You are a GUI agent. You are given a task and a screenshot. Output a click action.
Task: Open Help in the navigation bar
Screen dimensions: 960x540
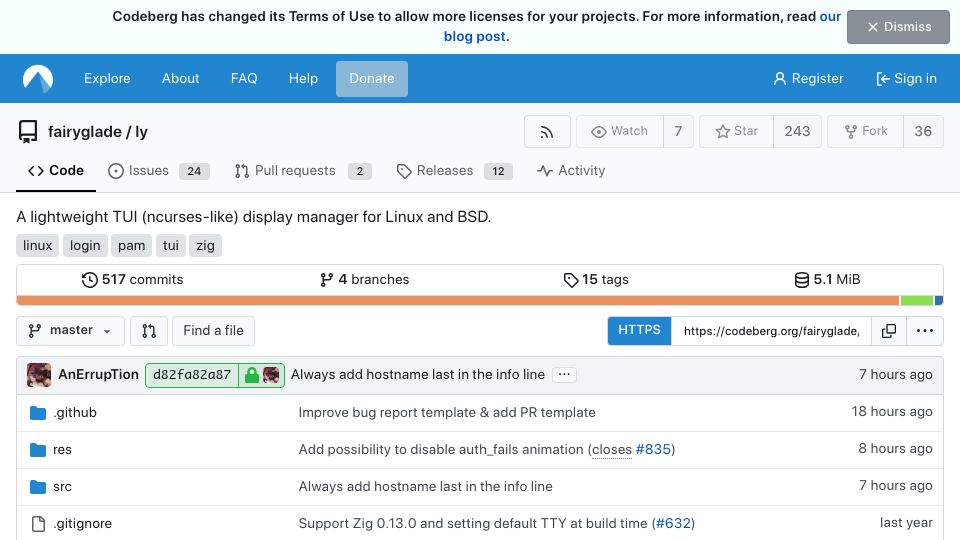[x=303, y=78]
